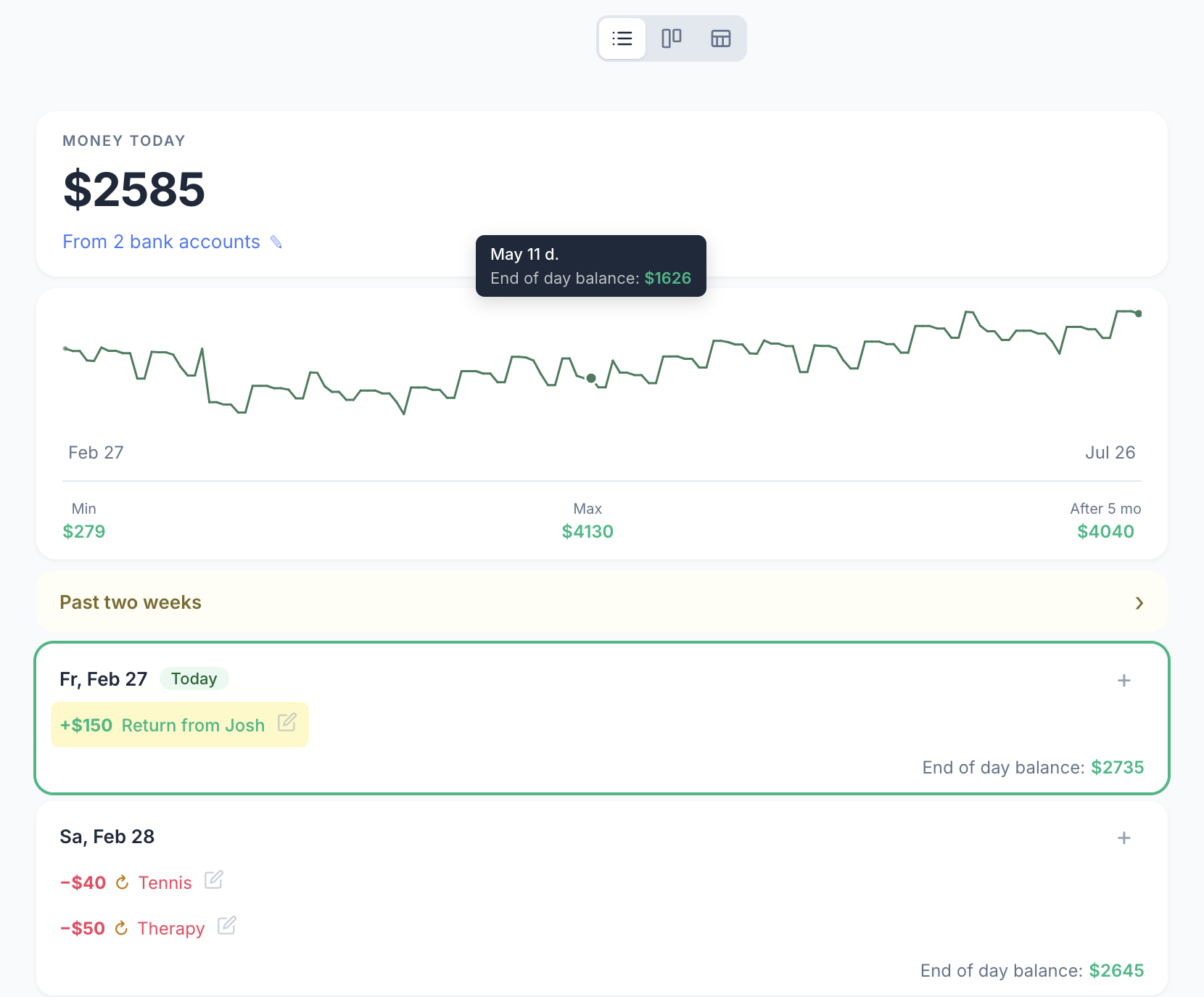Screen dimensions: 1204x997
Task: Add transaction to Sa, Feb 28
Action: pos(1124,838)
